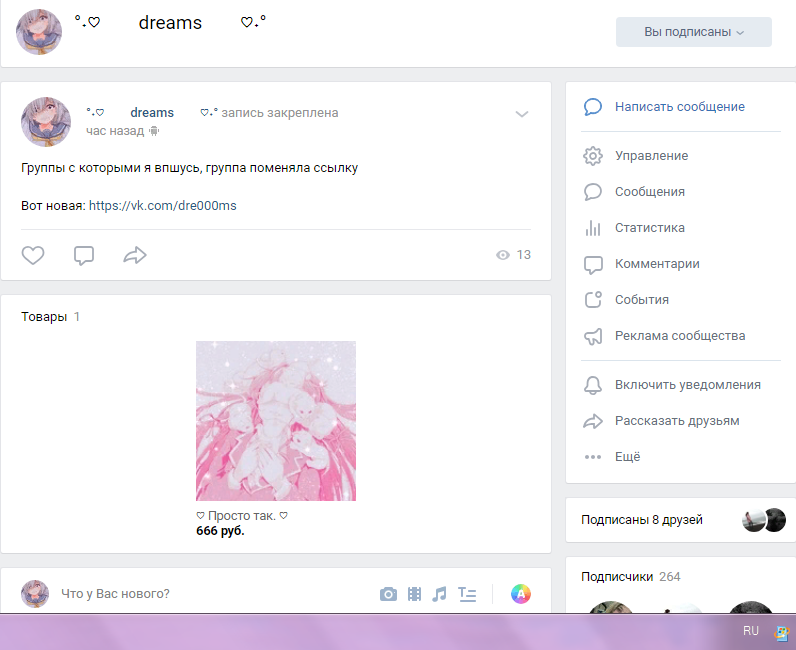Open the vk.com/dre000ms link
796x650 pixels.
(162, 206)
